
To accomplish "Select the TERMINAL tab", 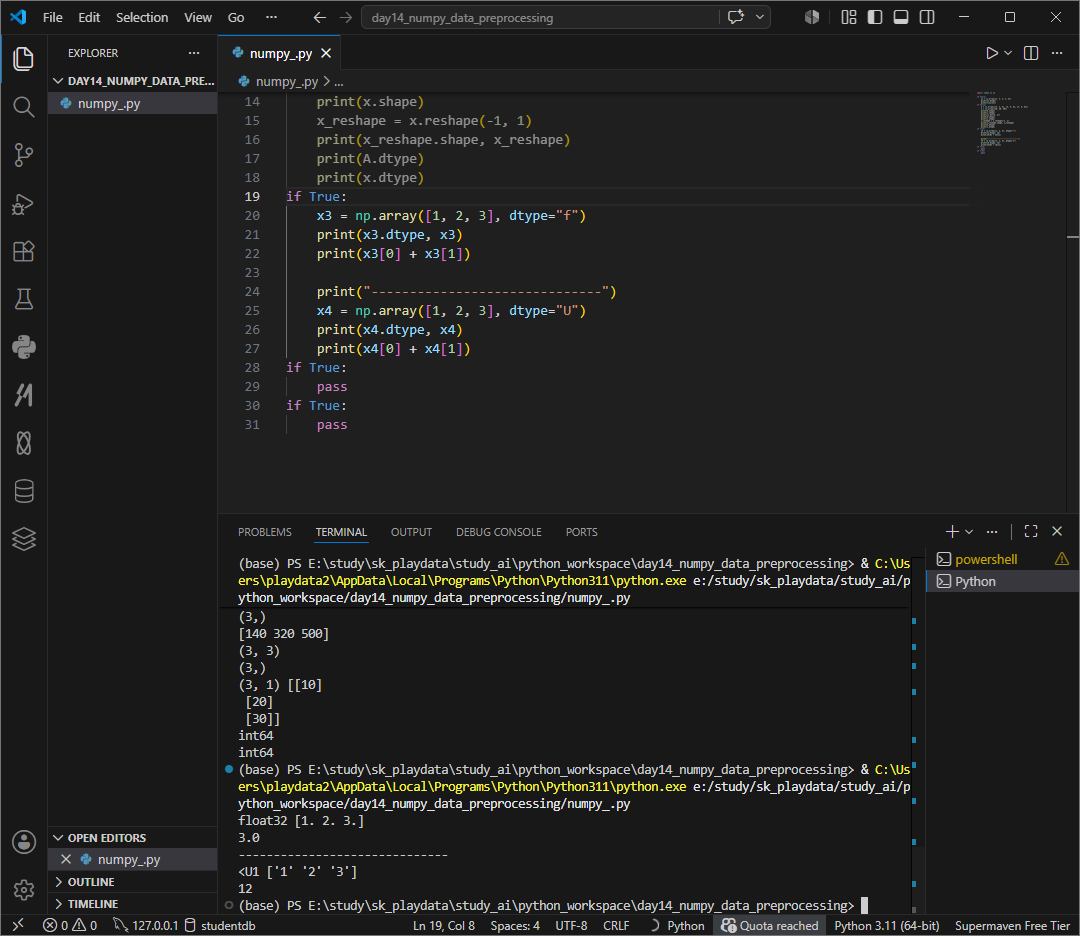I will coord(341,532).
